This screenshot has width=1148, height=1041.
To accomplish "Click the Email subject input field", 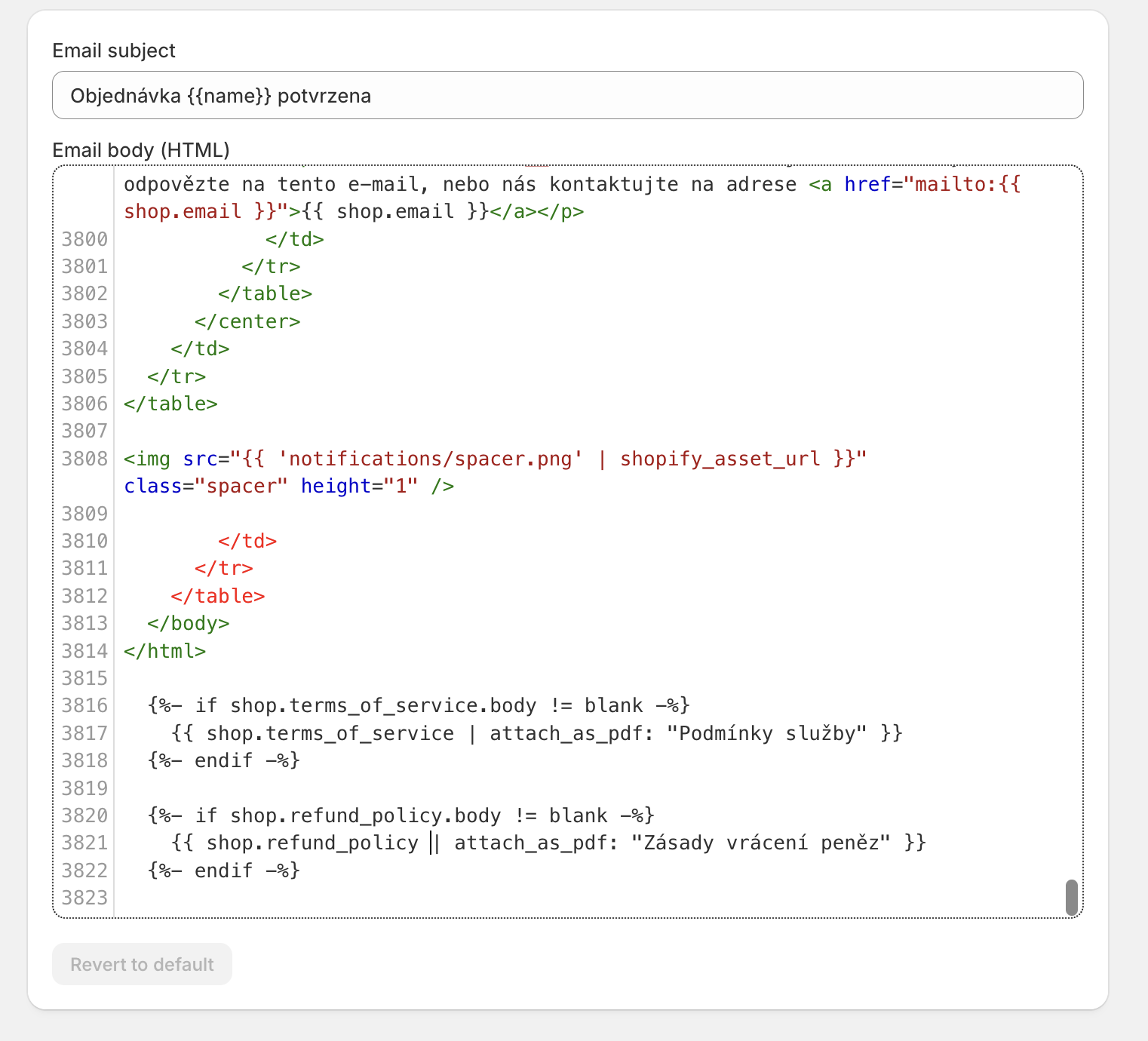I will pos(567,95).
